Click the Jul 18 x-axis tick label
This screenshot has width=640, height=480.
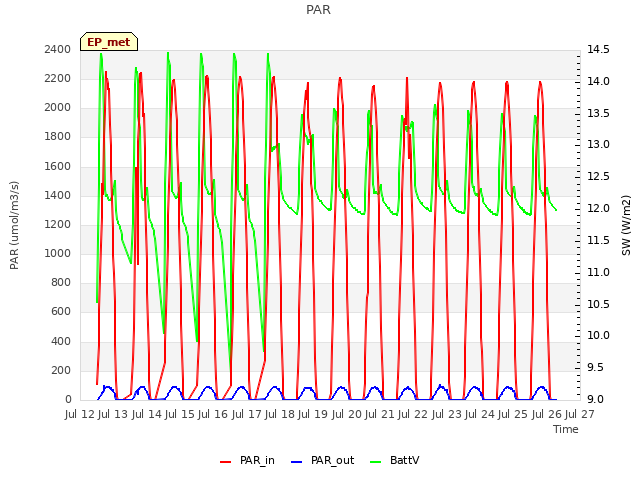(x=280, y=414)
